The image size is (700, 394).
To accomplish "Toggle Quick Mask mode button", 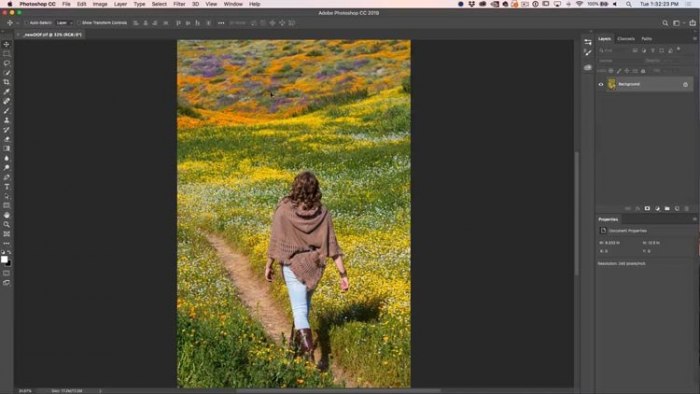I will 6,273.
